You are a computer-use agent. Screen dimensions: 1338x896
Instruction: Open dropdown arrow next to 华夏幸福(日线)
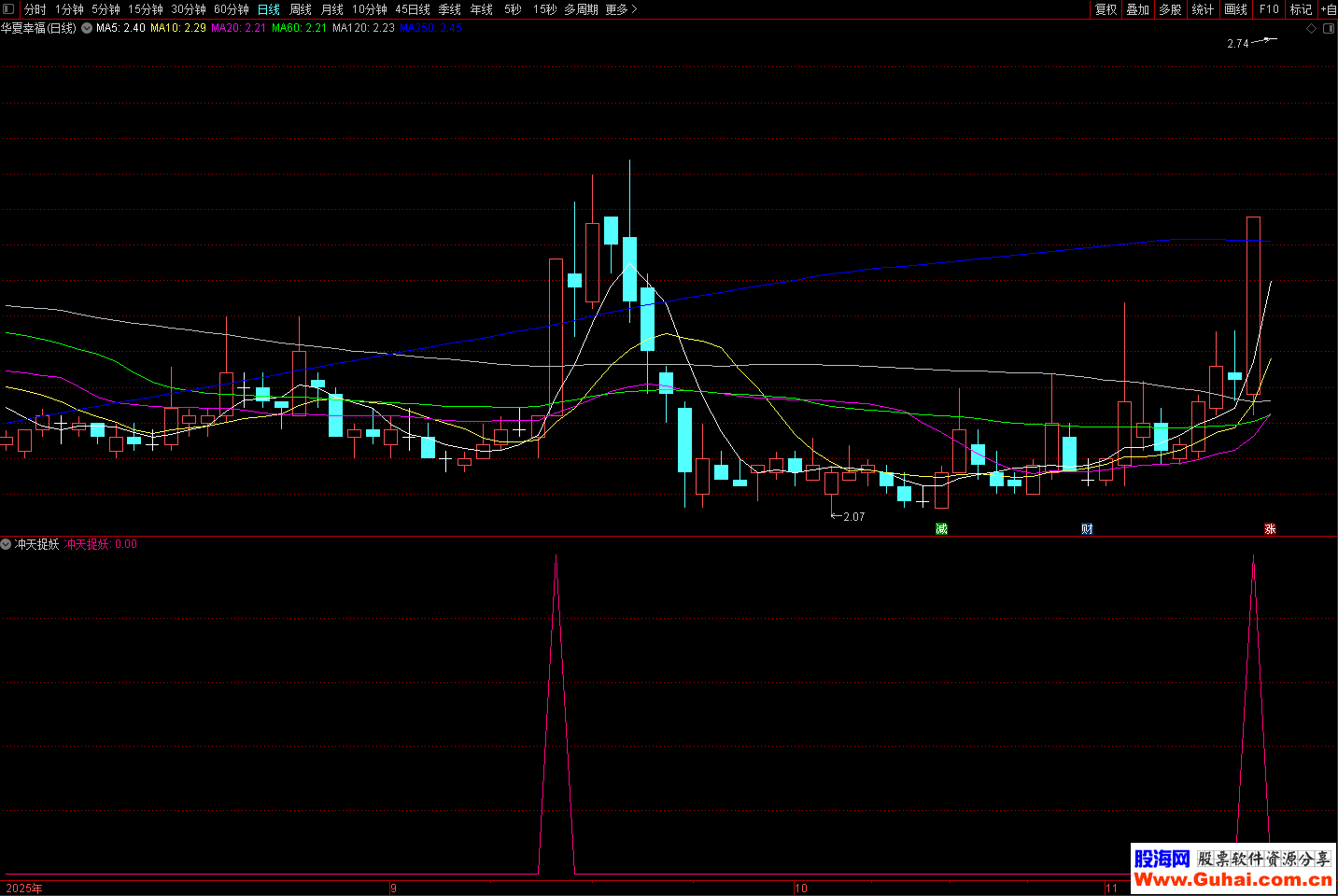87,28
